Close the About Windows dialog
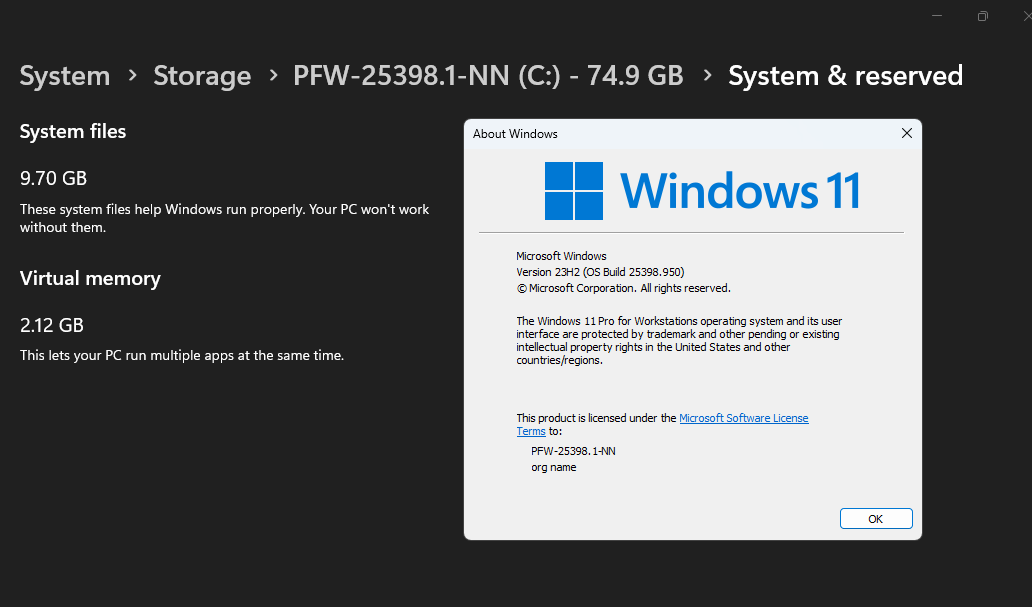1032x607 pixels. (906, 133)
